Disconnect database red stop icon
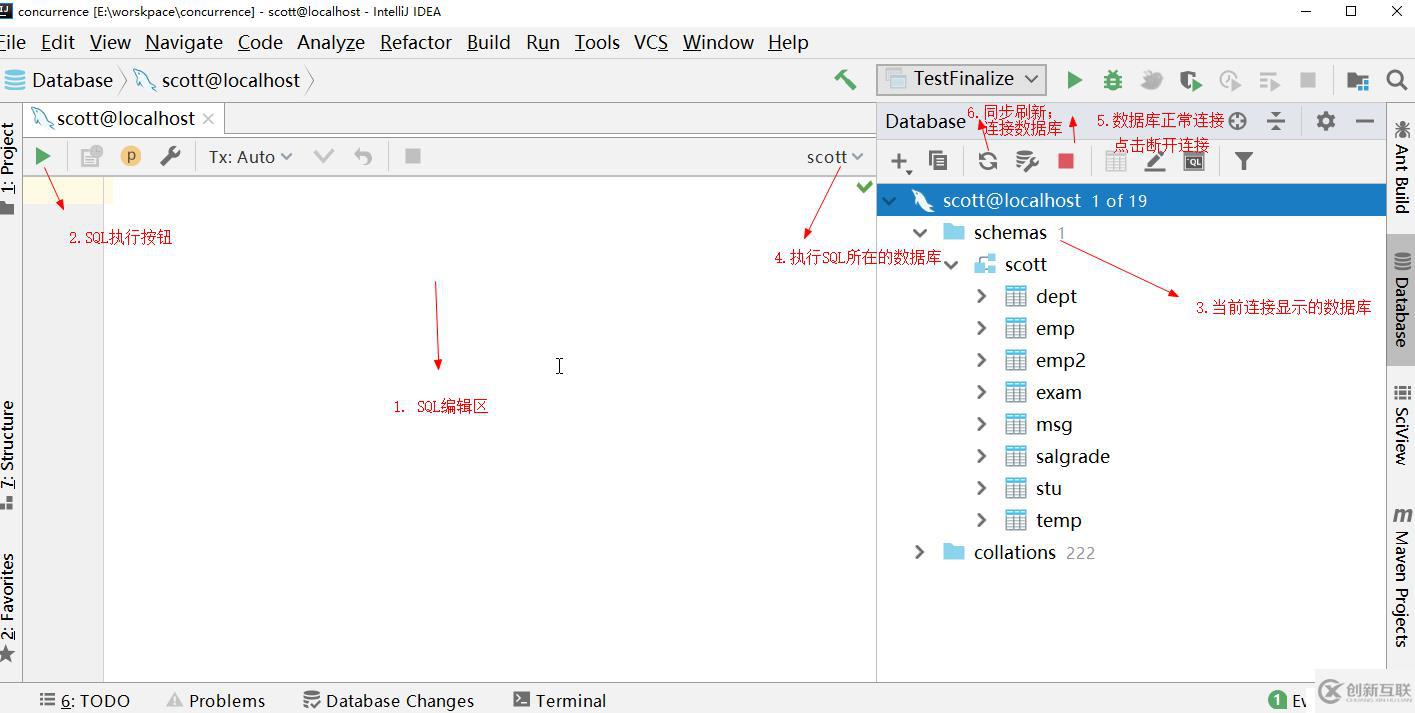 [1066, 161]
